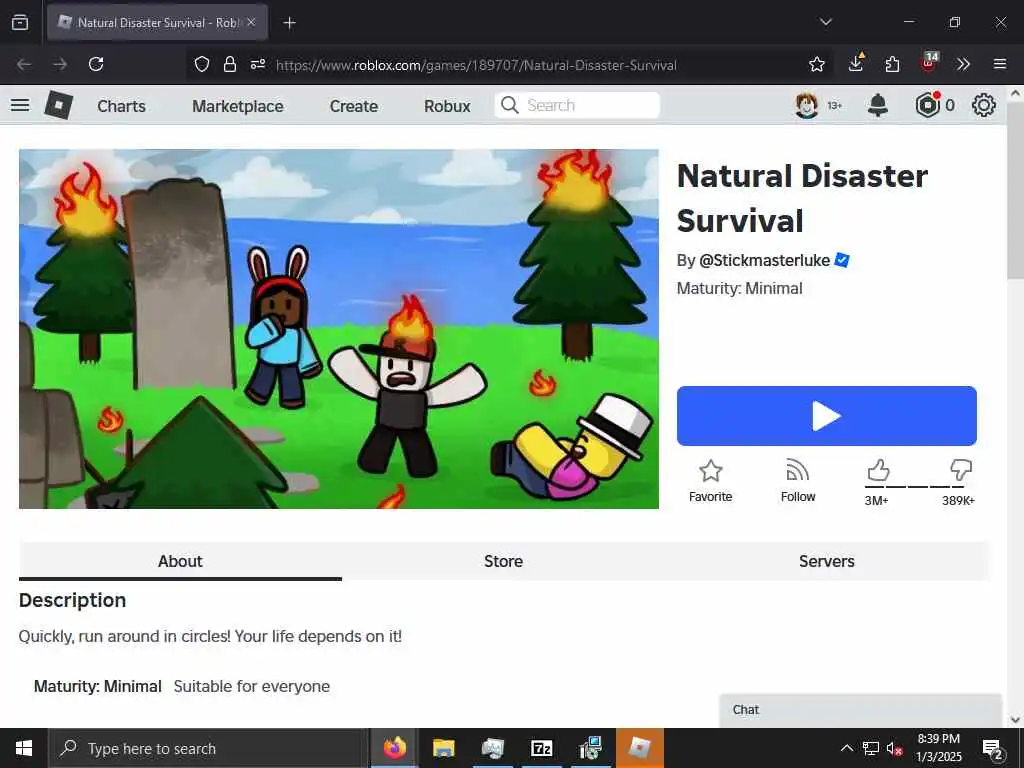Switch to the About tab
The image size is (1024, 768).
(x=180, y=561)
